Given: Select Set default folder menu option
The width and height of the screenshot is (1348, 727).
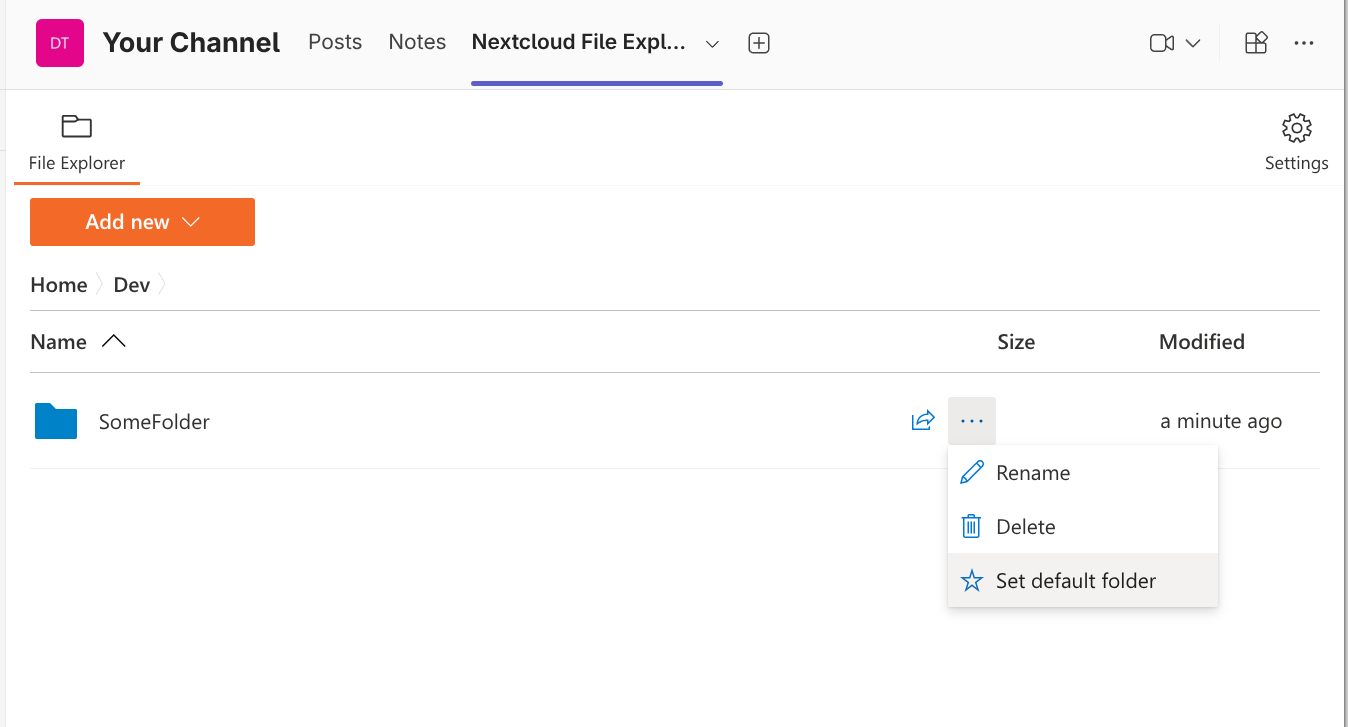Looking at the screenshot, I should tap(1075, 581).
